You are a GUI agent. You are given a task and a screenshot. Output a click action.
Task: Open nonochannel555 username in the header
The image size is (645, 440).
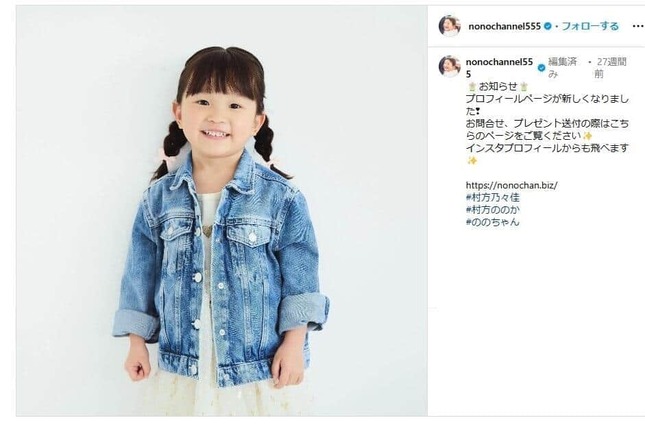504,26
